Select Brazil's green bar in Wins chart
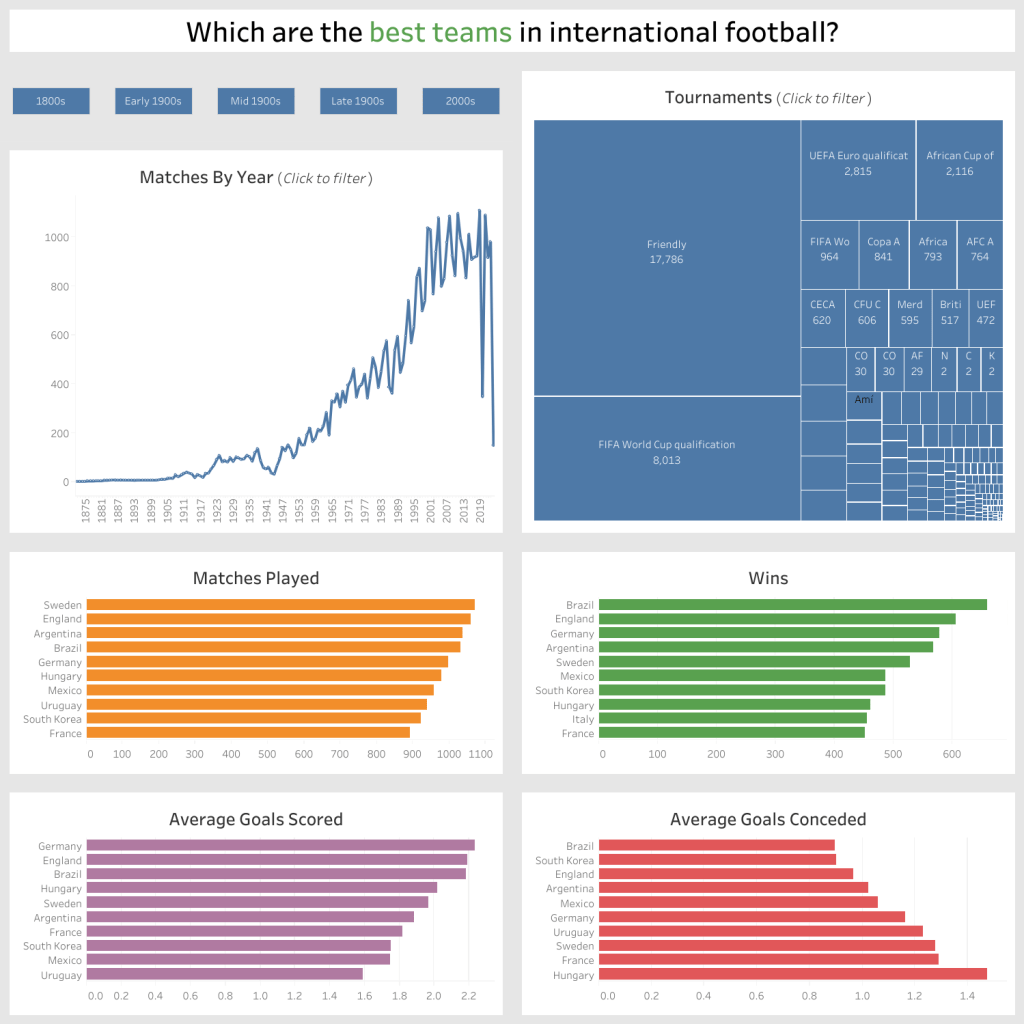Image resolution: width=1024 pixels, height=1024 pixels. [x=792, y=605]
